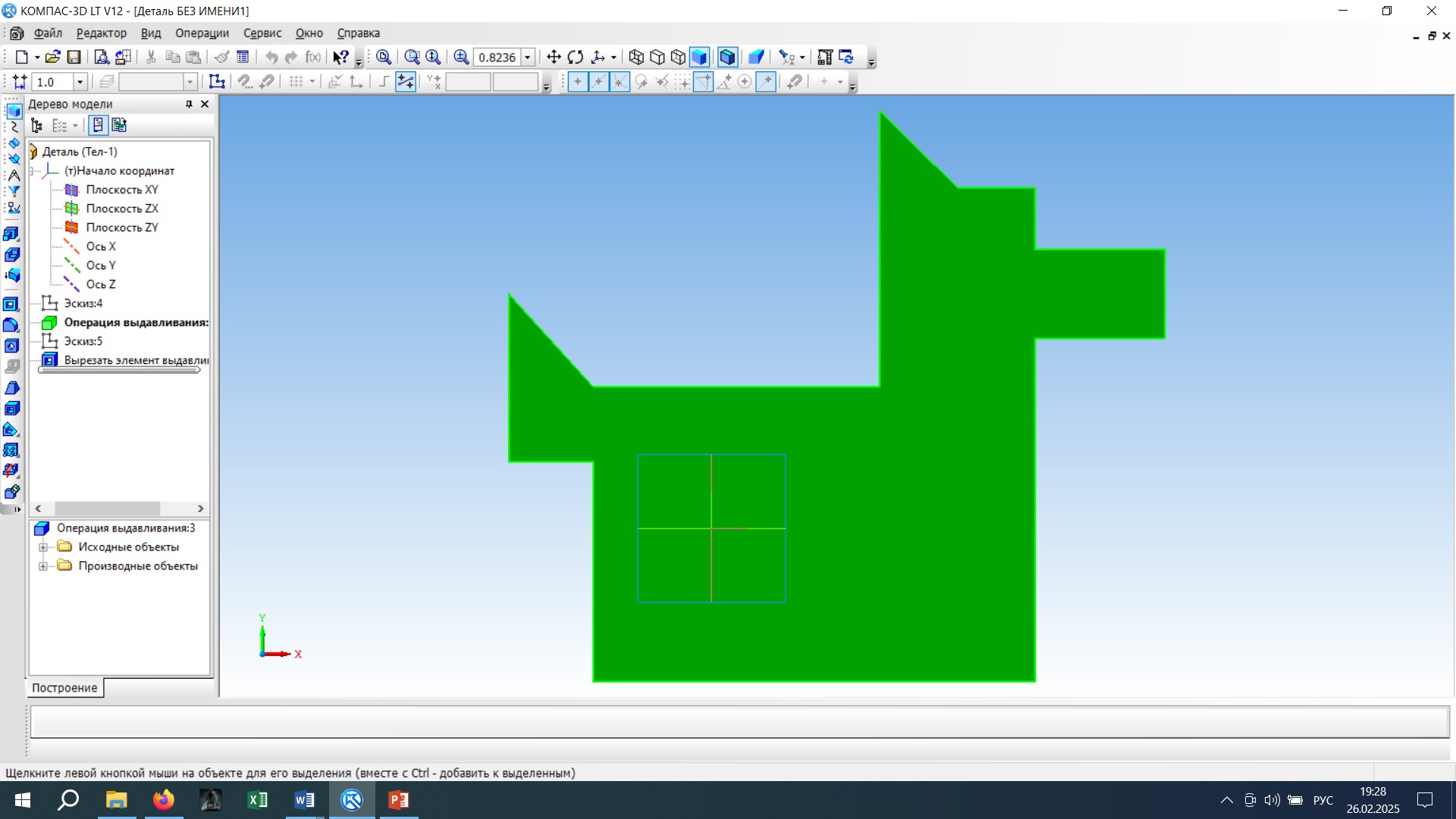Viewport: 1456px width, 819px height.
Task: Toggle thin hidden lines display mode
Action: pos(679,57)
